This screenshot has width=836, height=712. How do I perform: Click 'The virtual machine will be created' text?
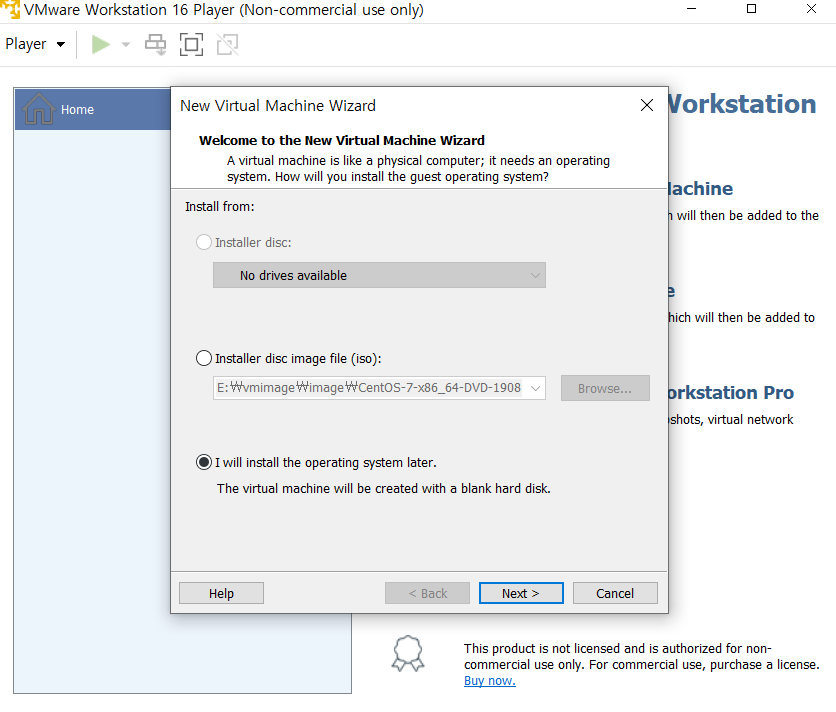(x=383, y=488)
